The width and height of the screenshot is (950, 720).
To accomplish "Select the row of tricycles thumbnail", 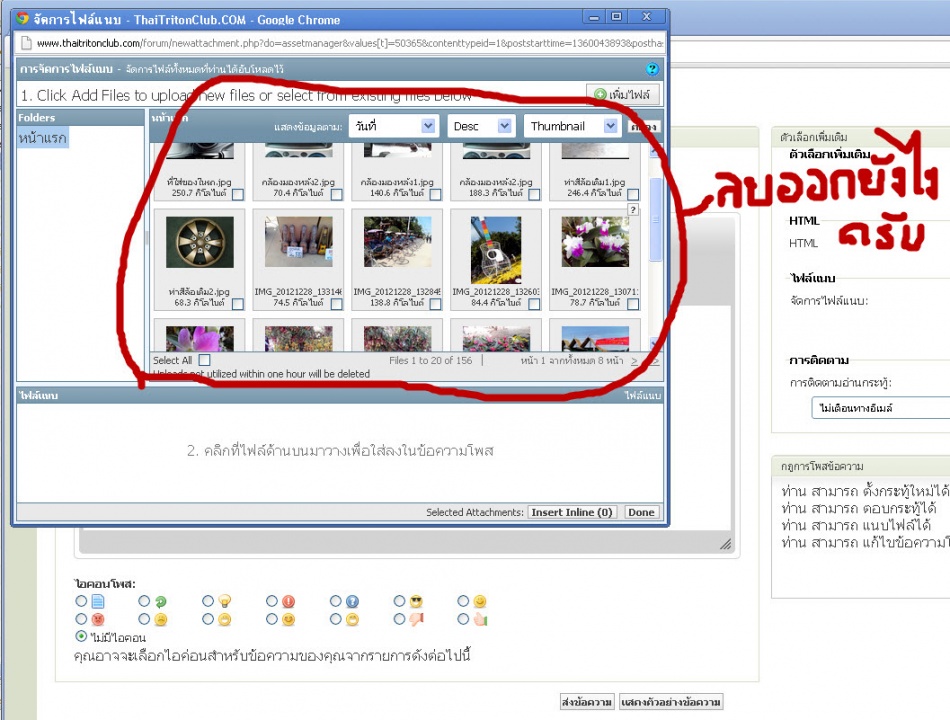I will point(397,242).
